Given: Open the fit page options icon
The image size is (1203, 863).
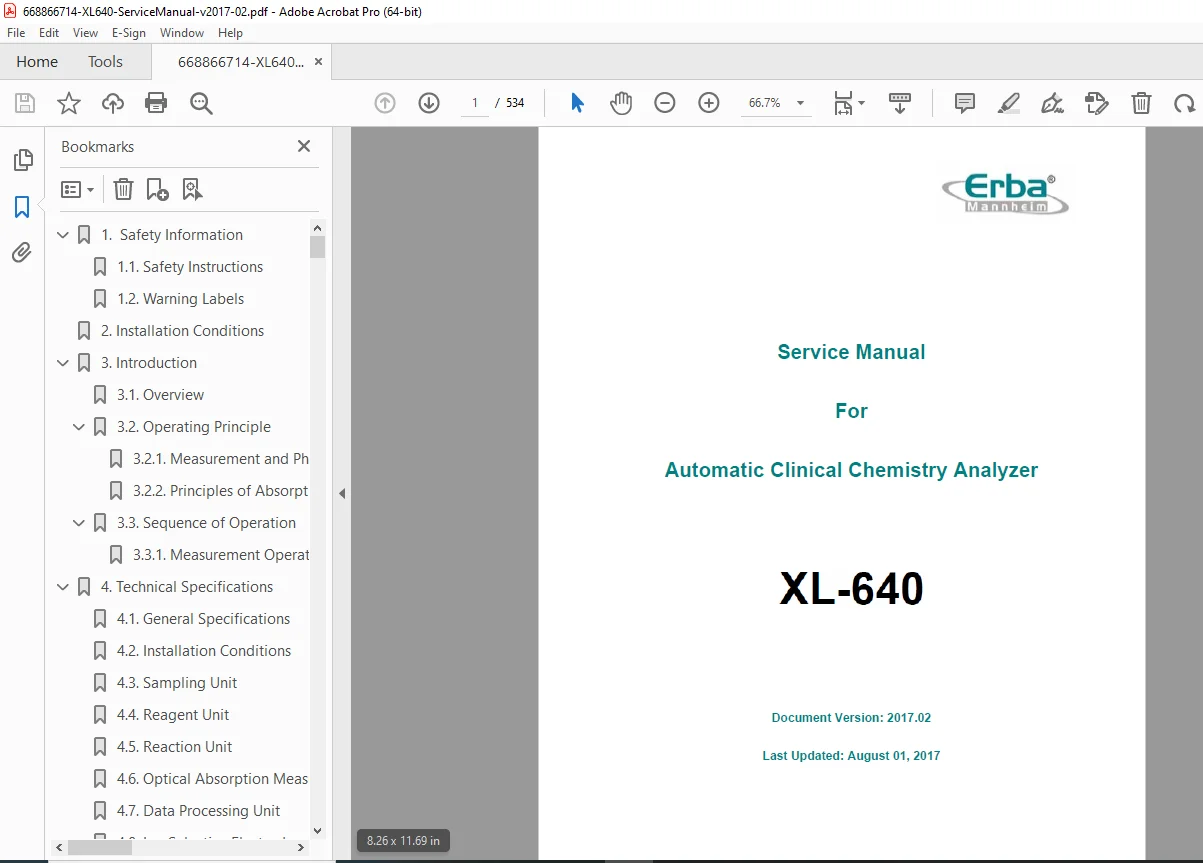Looking at the screenshot, I should tap(849, 103).
